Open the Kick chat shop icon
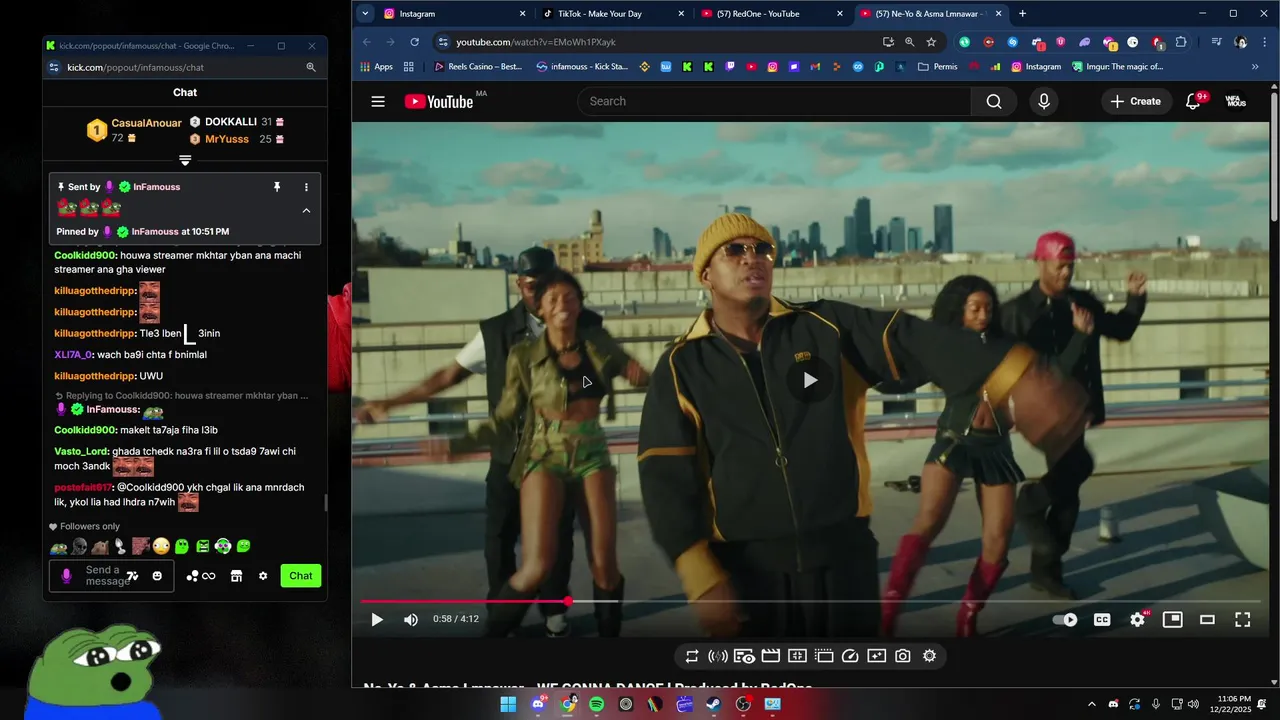This screenshot has height=720, width=1280. pyautogui.click(x=236, y=576)
